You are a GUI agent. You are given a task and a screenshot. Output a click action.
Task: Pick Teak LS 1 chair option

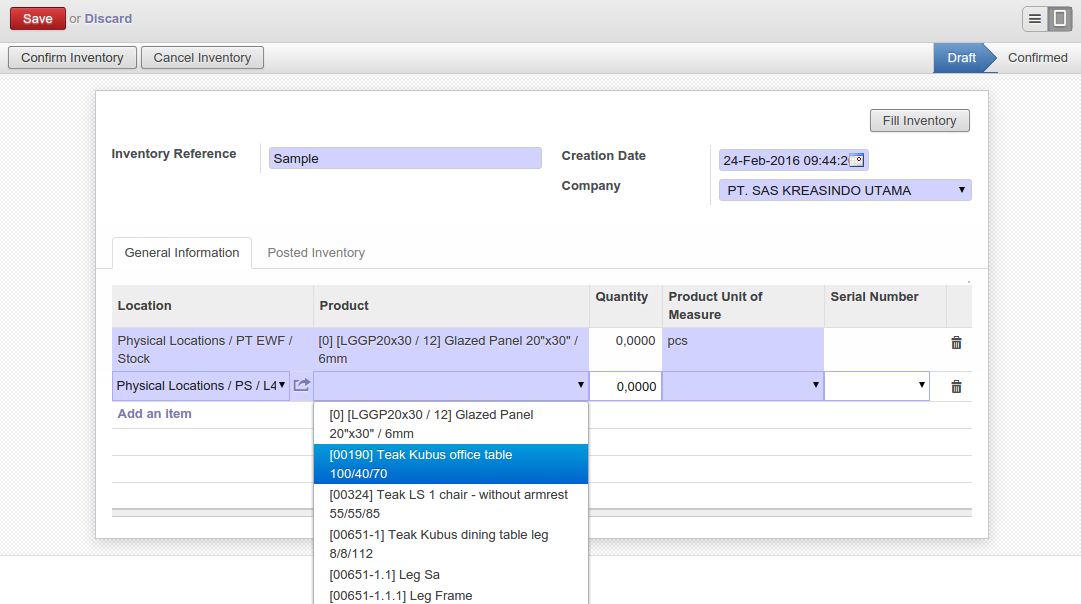(451, 504)
